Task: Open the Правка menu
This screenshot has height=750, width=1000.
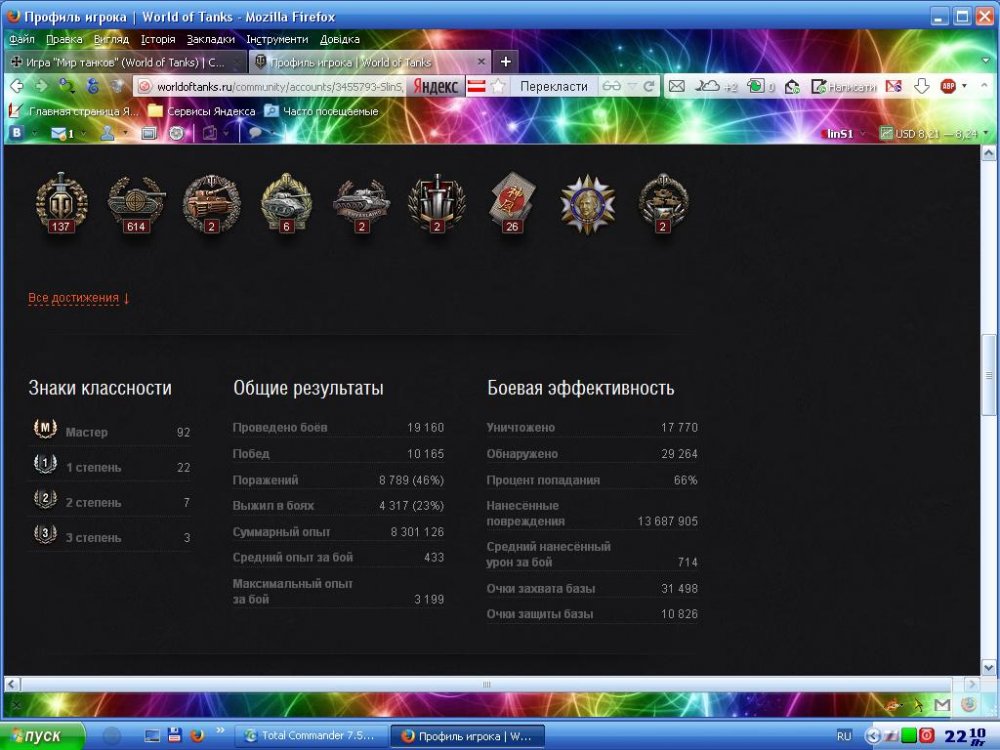Action: coord(64,40)
